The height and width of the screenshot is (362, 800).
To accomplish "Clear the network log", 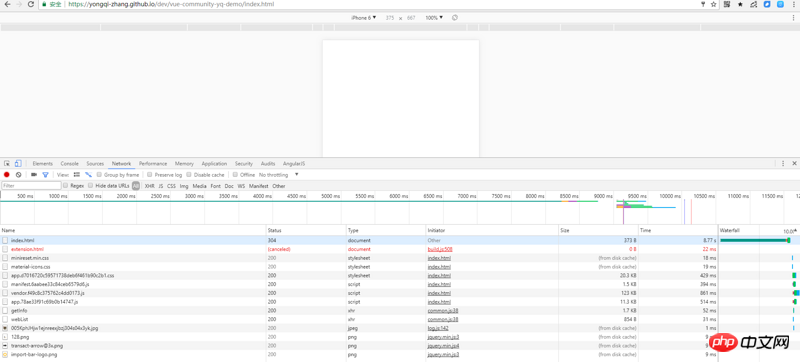I will pos(18,175).
